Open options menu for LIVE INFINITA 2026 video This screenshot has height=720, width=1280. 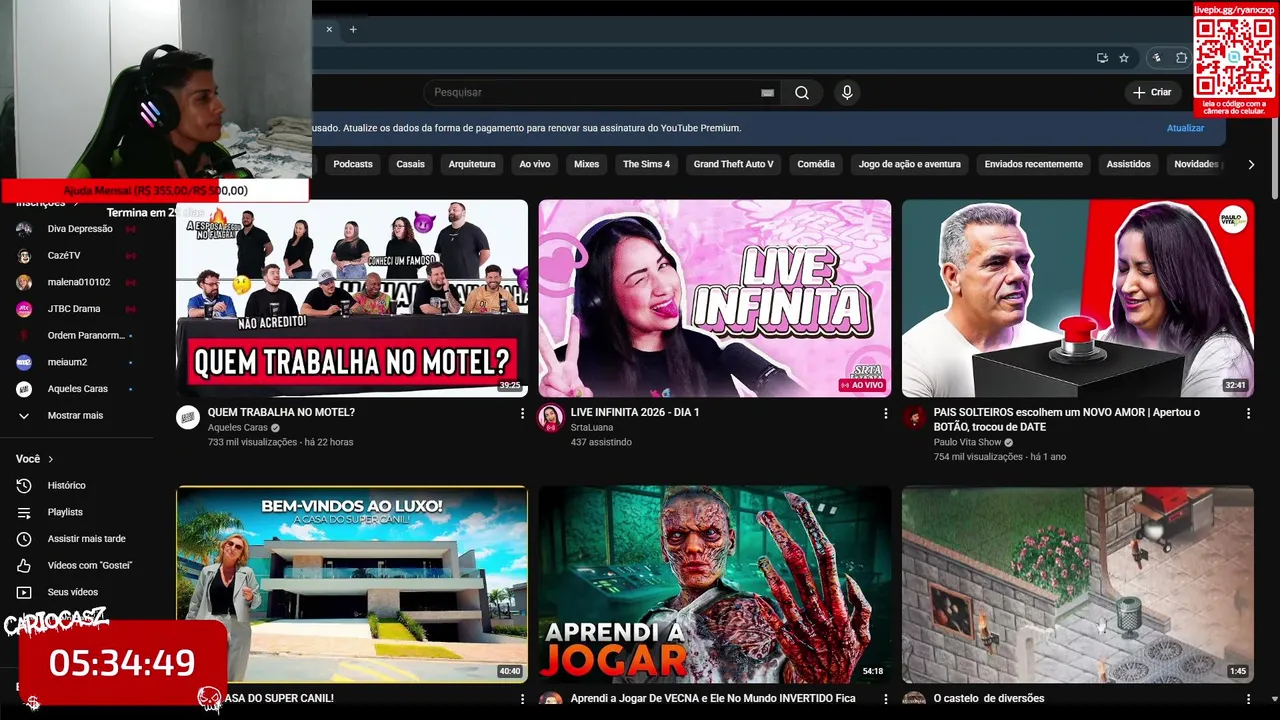tap(885, 413)
